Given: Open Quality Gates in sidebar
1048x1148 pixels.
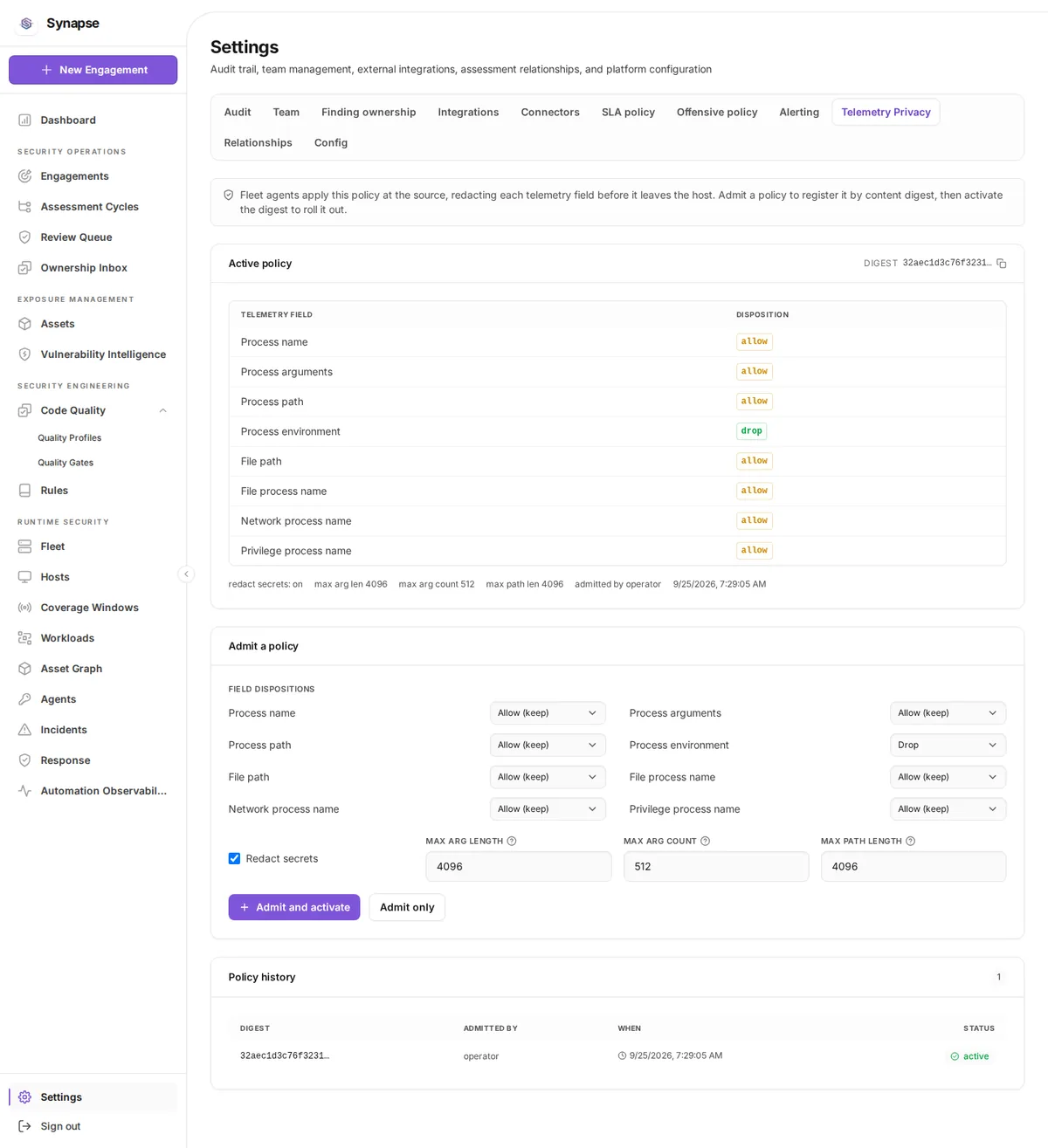Looking at the screenshot, I should coord(65,463).
